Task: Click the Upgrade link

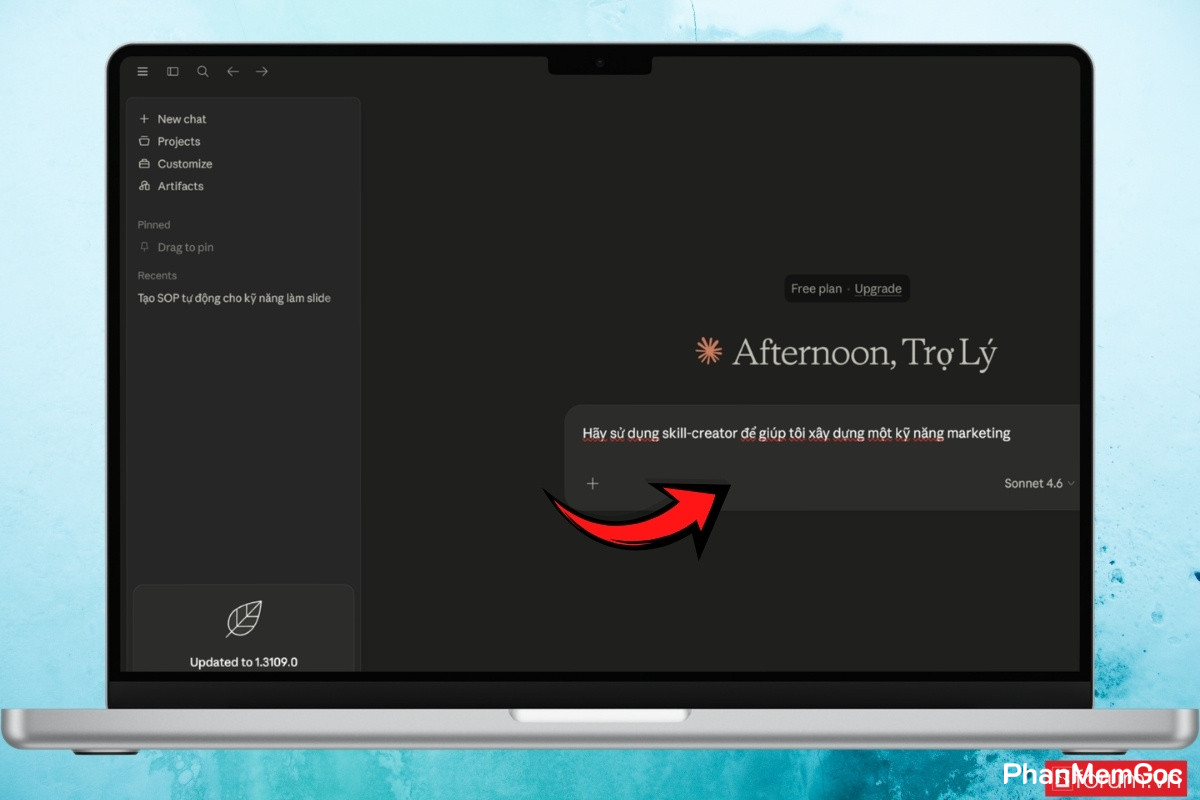Action: click(878, 289)
